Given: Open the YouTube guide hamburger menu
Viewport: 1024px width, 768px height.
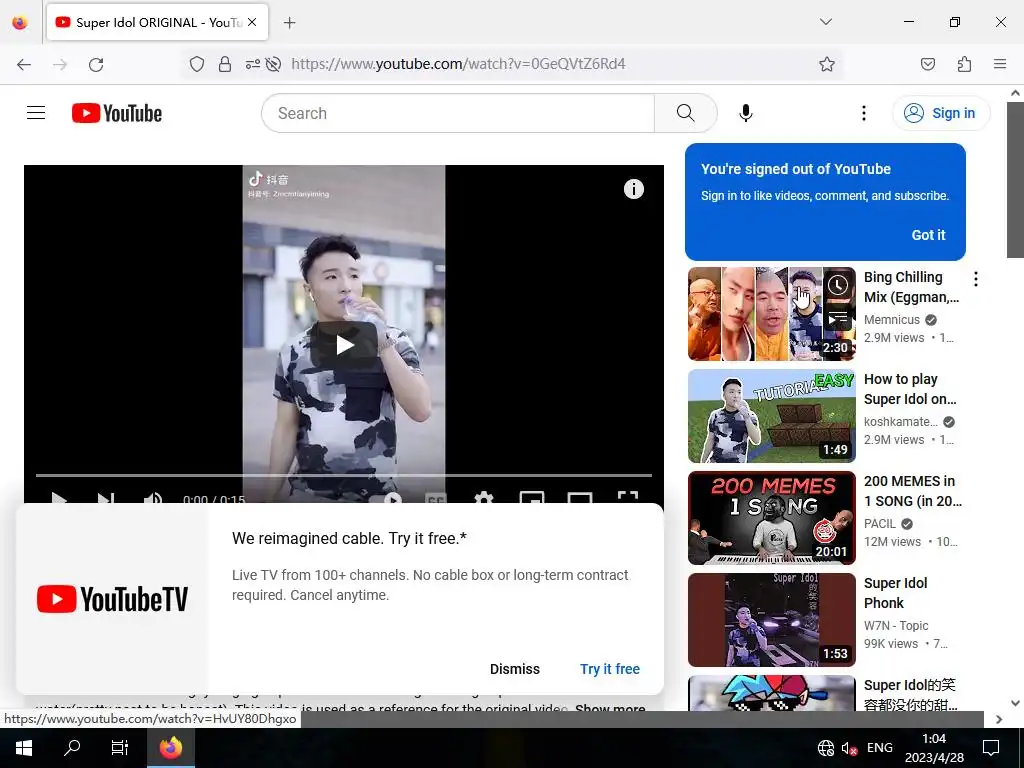Looking at the screenshot, I should point(36,113).
